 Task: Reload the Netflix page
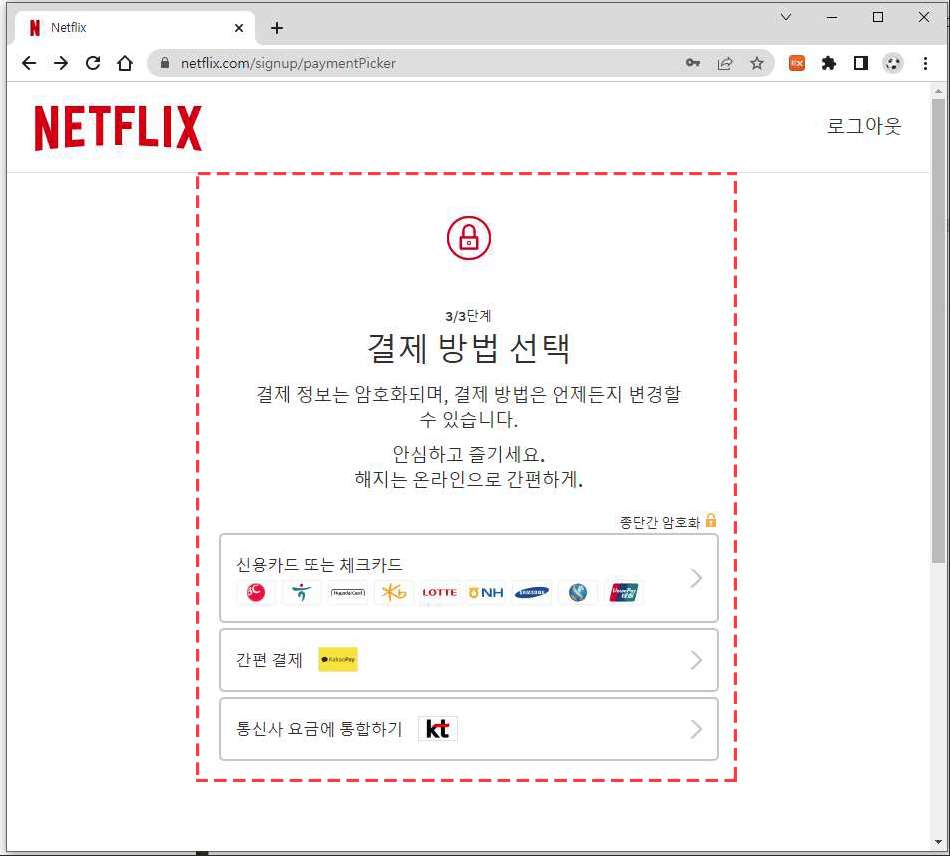pos(93,63)
